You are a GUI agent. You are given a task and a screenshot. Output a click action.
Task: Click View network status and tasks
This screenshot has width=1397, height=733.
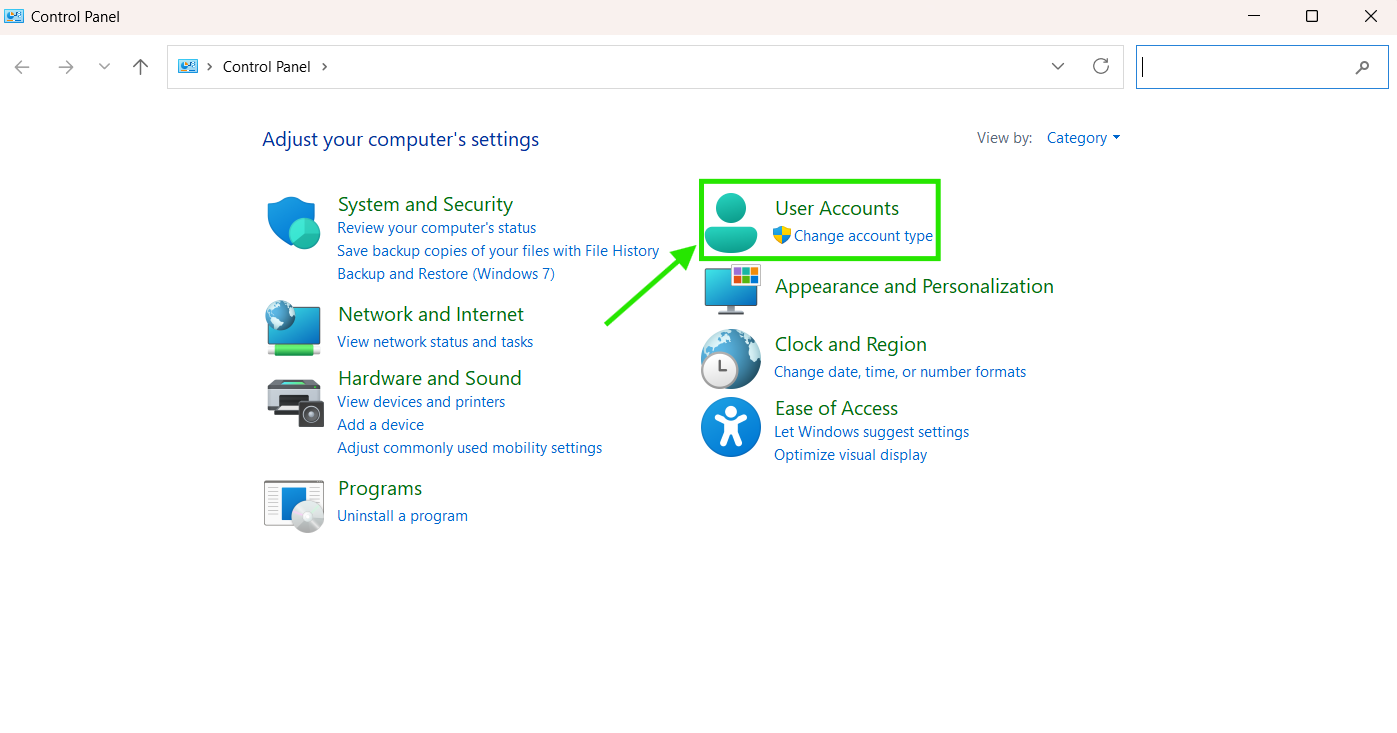click(x=435, y=342)
